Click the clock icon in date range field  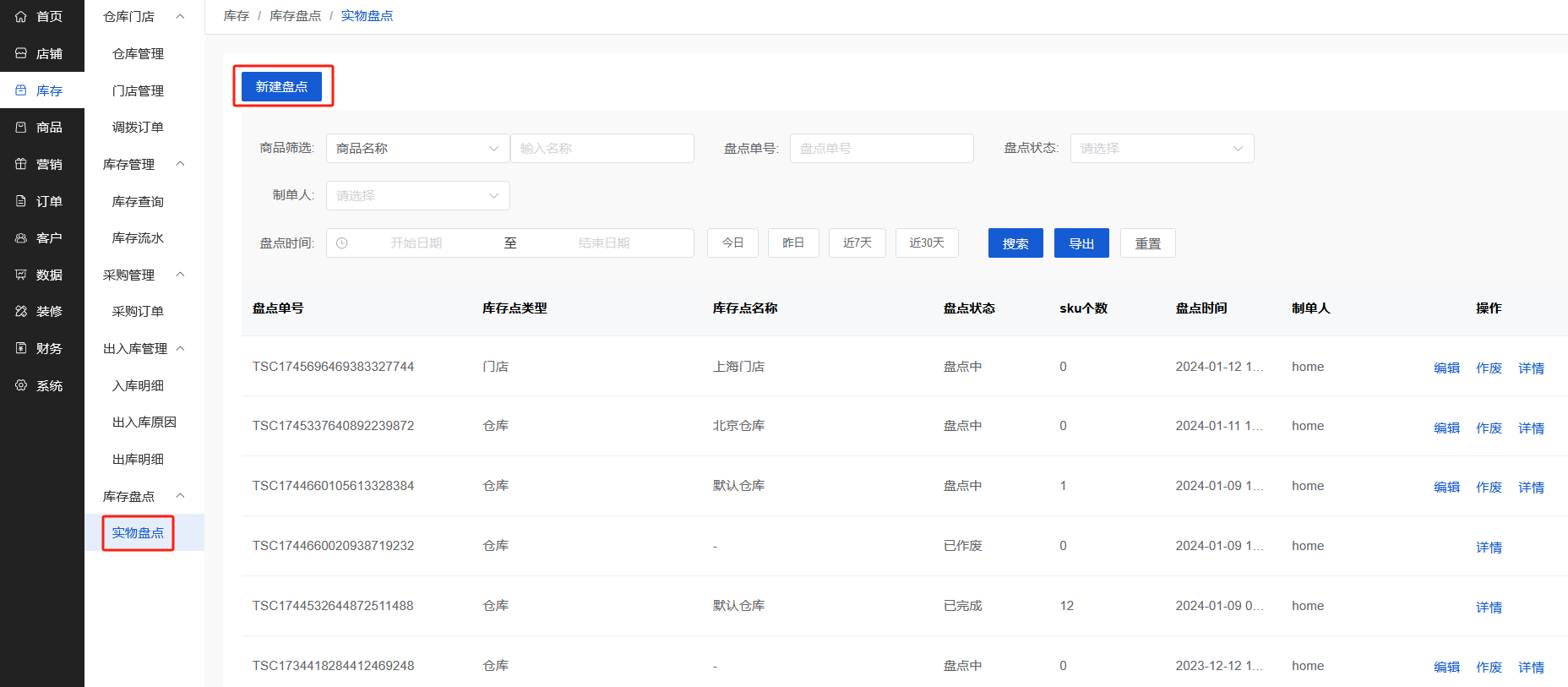342,243
